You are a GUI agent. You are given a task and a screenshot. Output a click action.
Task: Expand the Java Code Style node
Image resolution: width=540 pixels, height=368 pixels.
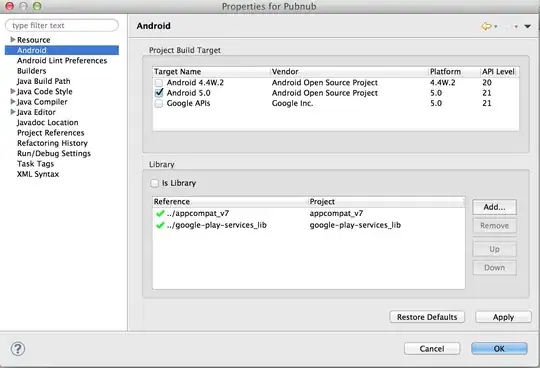pyautogui.click(x=13, y=91)
